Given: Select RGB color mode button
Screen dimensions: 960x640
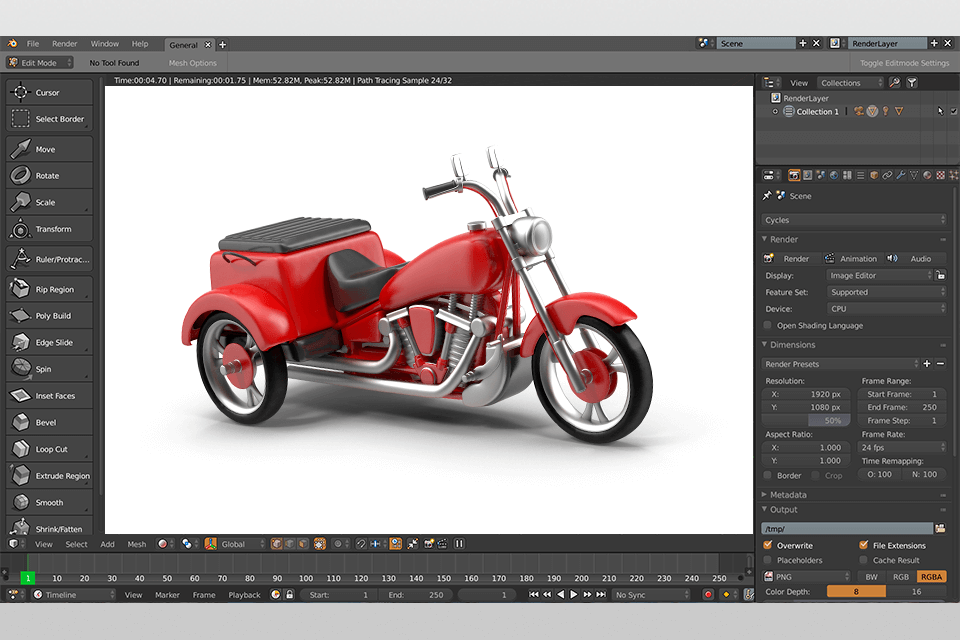Looking at the screenshot, I should coord(901,577).
